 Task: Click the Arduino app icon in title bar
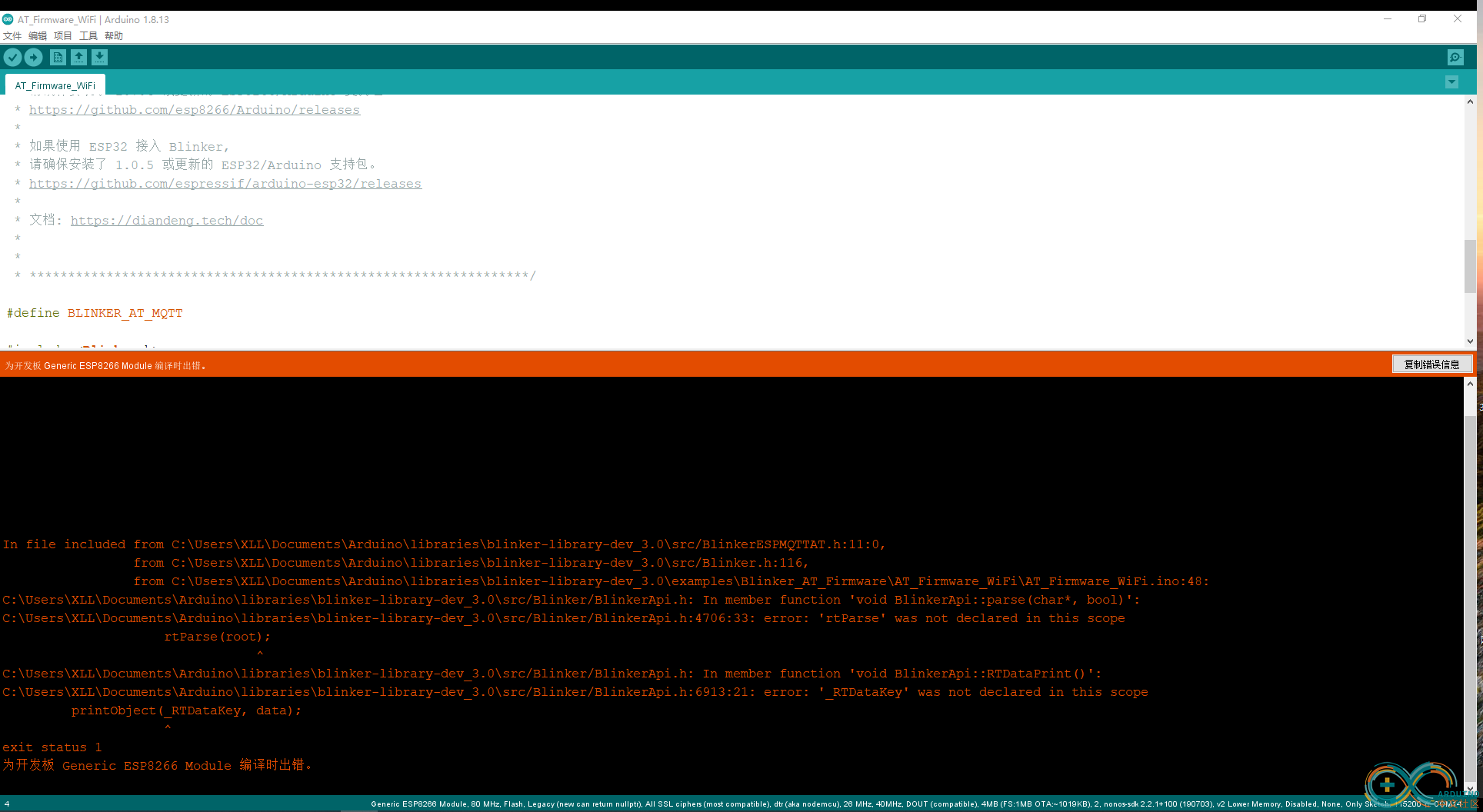click(x=8, y=19)
